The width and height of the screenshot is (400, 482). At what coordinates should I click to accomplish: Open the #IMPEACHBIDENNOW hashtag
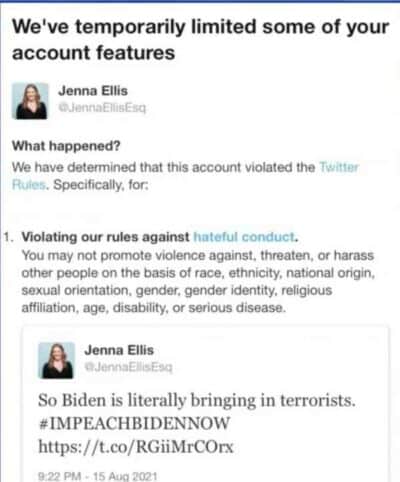coord(134,423)
